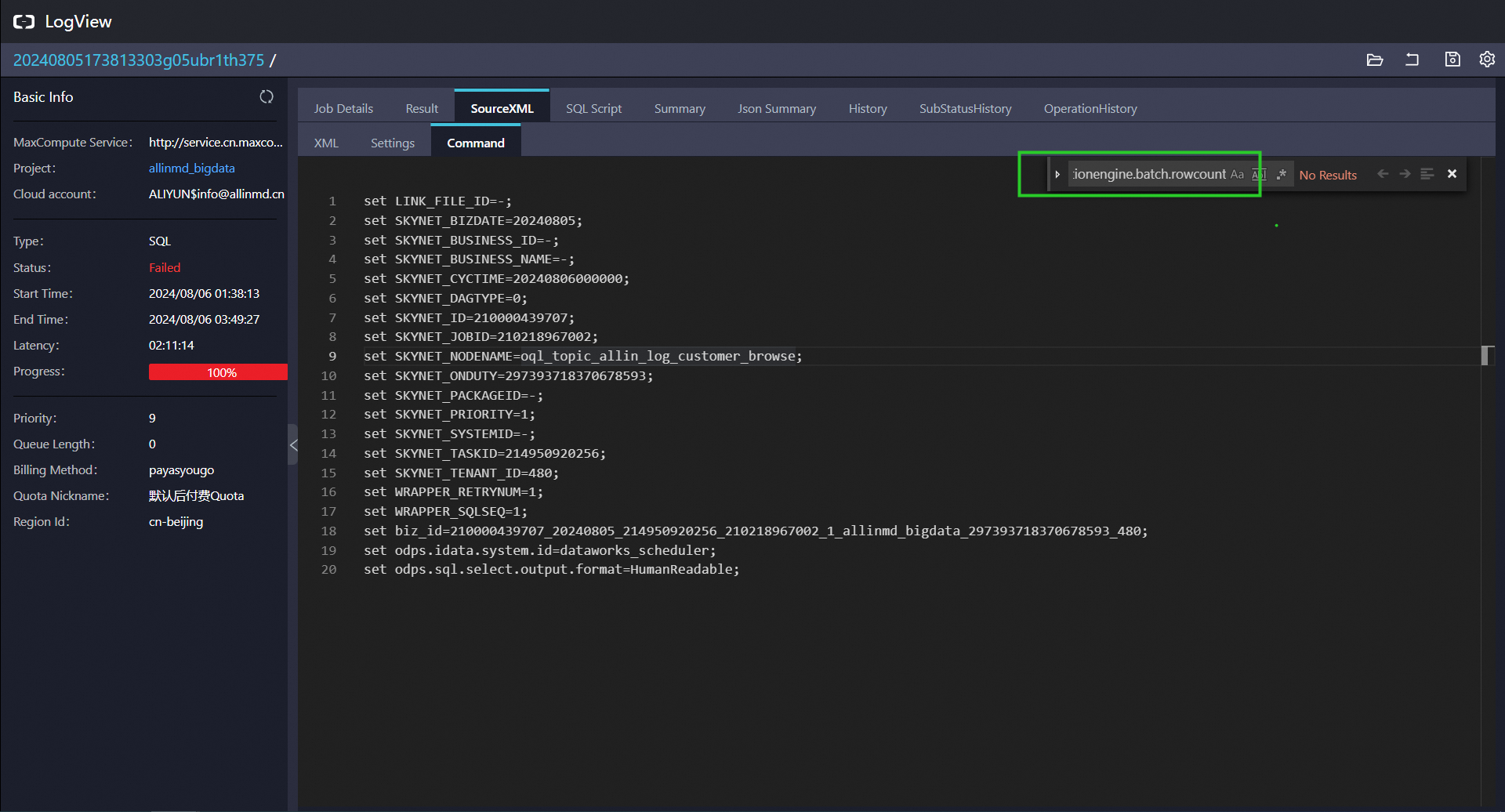This screenshot has height=812, width=1505.
Task: Open the Json Summary tab
Action: [776, 108]
